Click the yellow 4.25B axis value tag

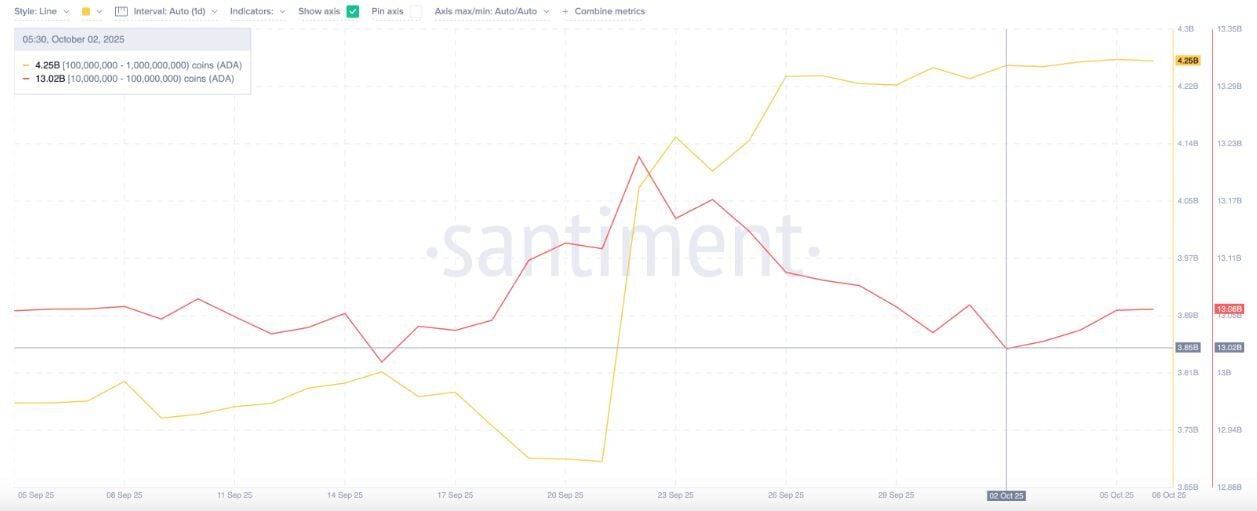click(x=1188, y=61)
